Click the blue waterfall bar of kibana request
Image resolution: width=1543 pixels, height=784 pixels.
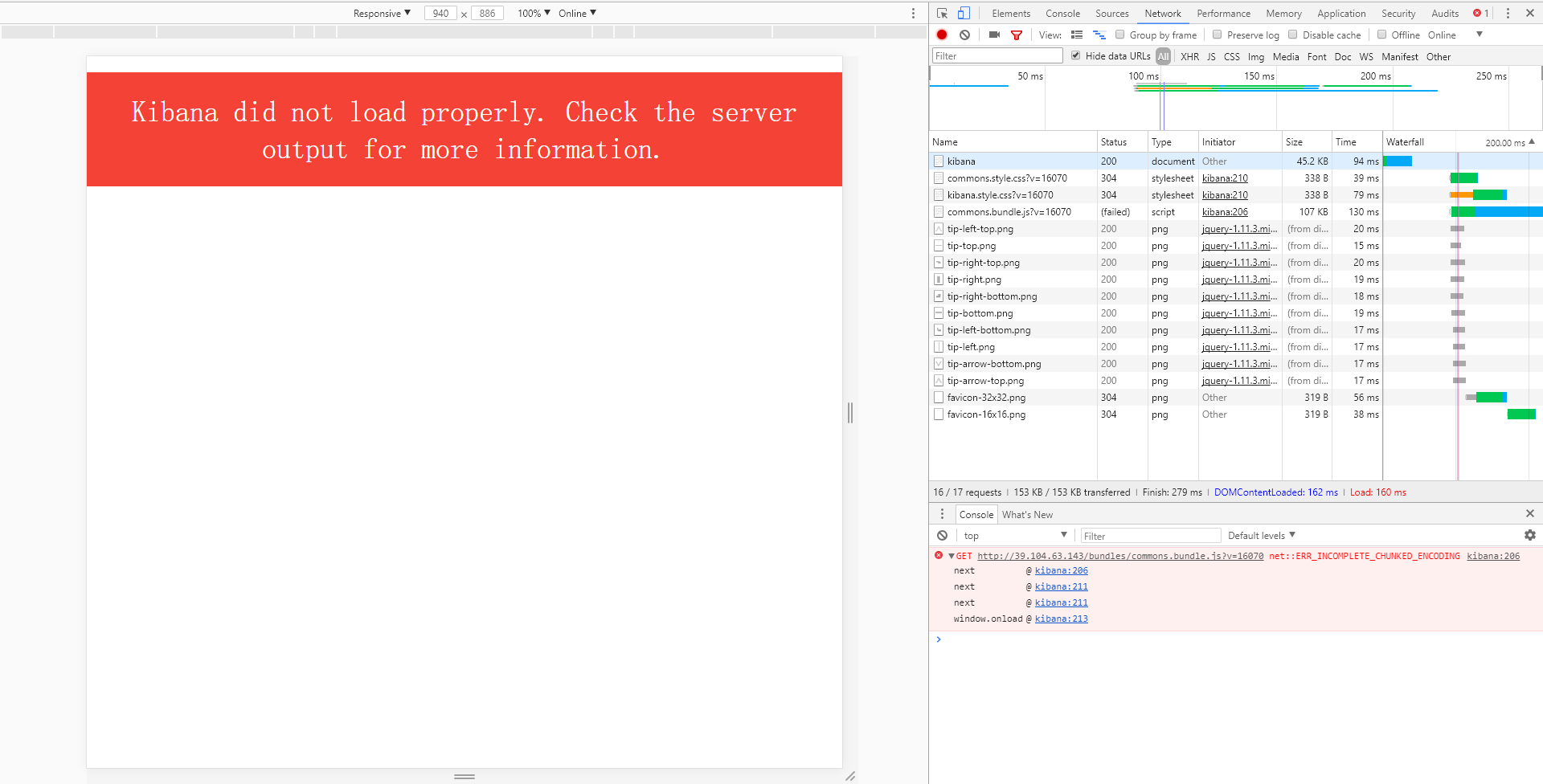point(1398,161)
